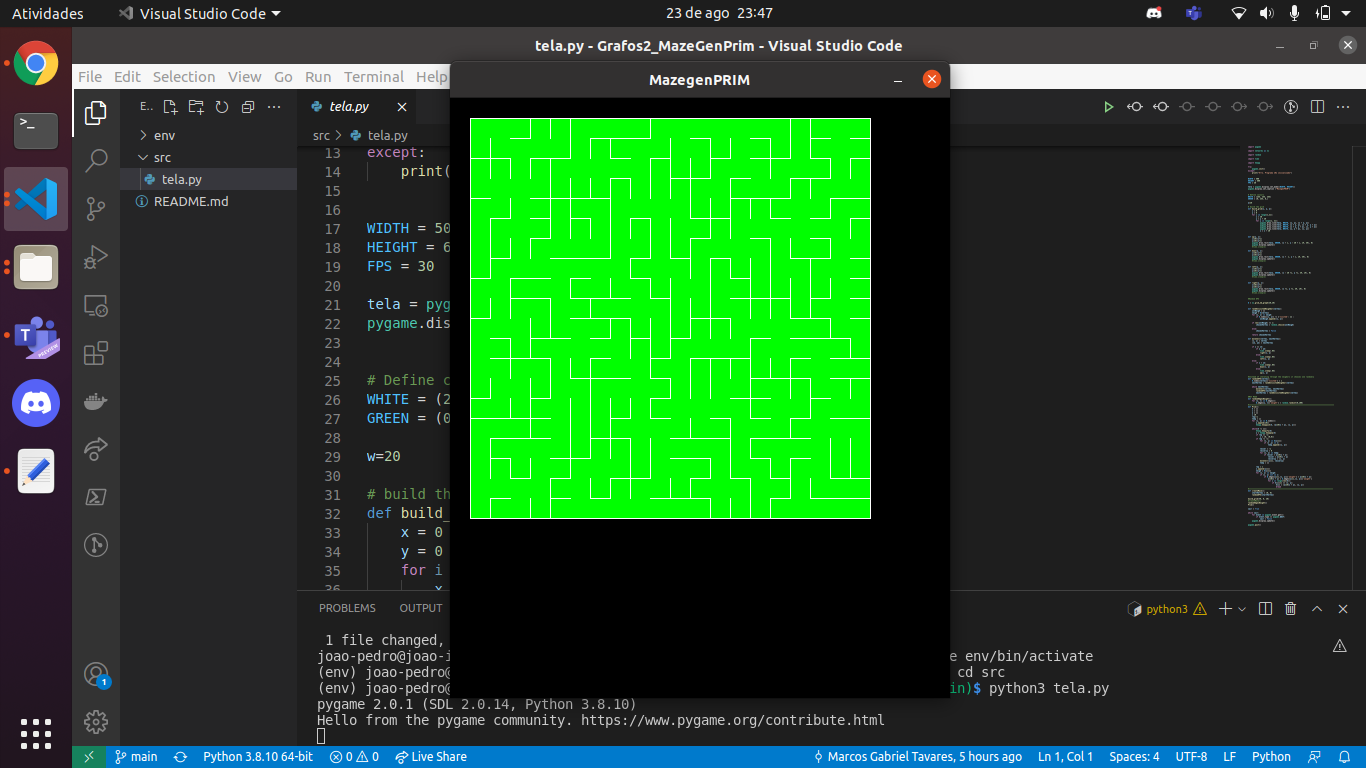
Task: Switch to the OUTPUT panel tab
Action: [420, 608]
